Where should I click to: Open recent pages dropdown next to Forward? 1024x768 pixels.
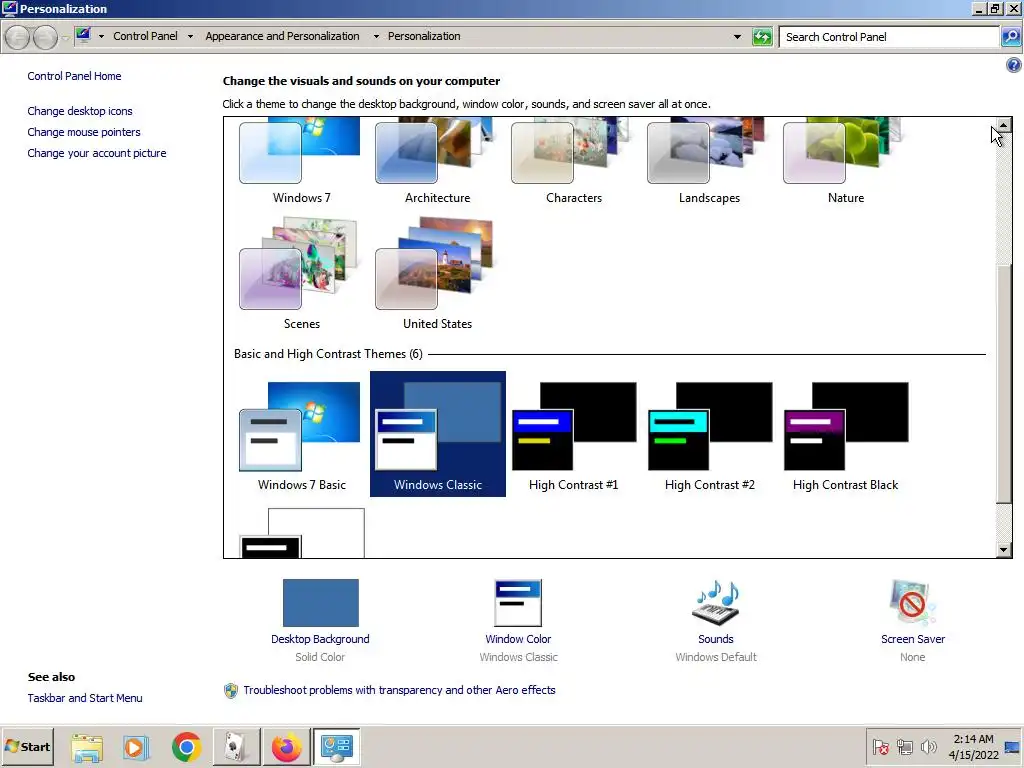tap(65, 38)
